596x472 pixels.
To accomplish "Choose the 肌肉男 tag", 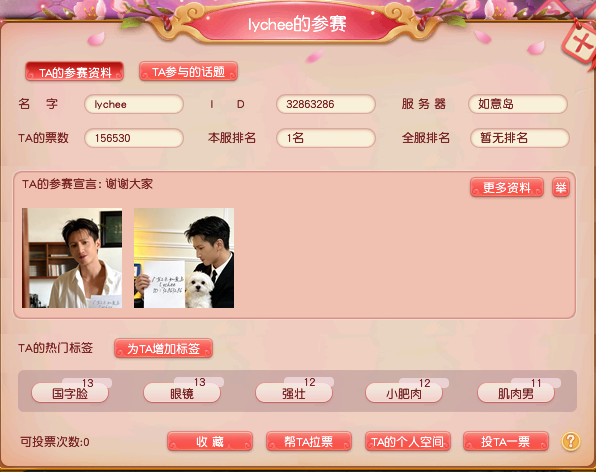I will pos(516,393).
